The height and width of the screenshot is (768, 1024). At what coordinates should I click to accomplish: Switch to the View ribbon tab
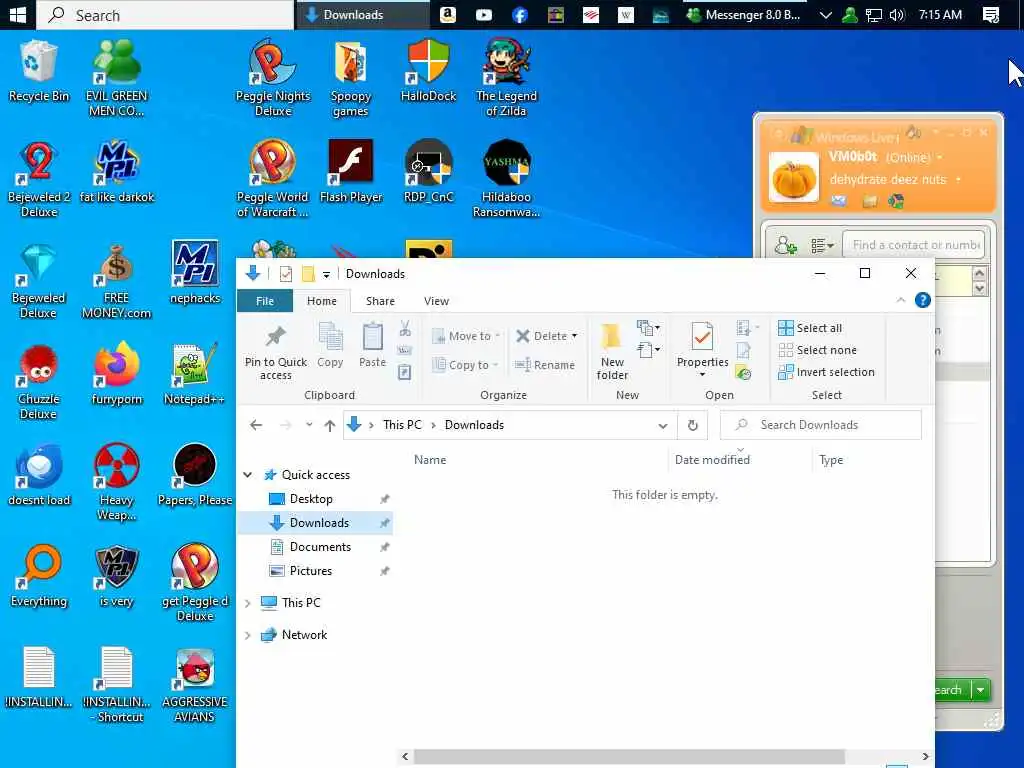pyautogui.click(x=436, y=301)
